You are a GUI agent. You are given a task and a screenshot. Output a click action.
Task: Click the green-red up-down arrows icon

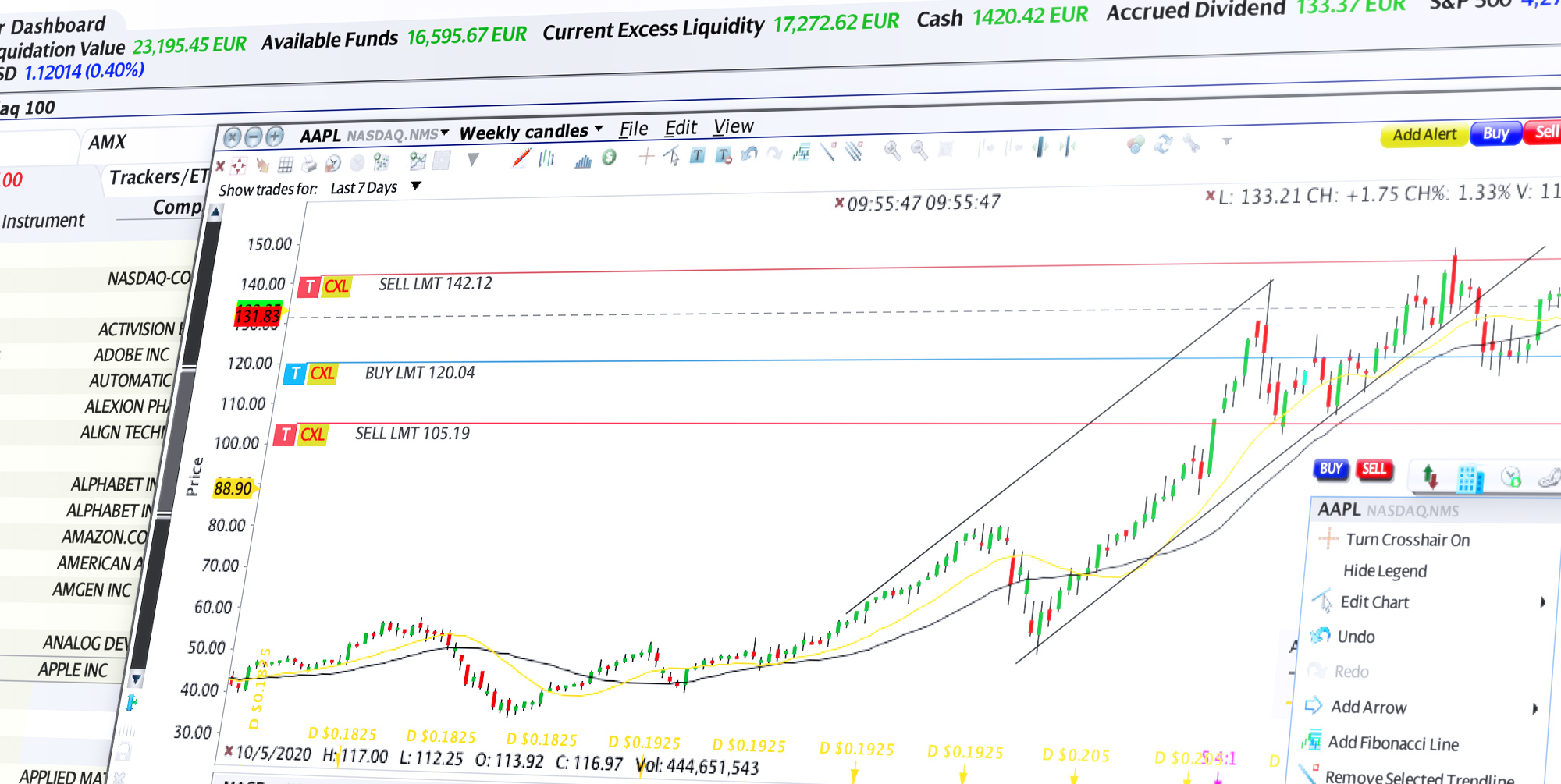pos(1430,476)
